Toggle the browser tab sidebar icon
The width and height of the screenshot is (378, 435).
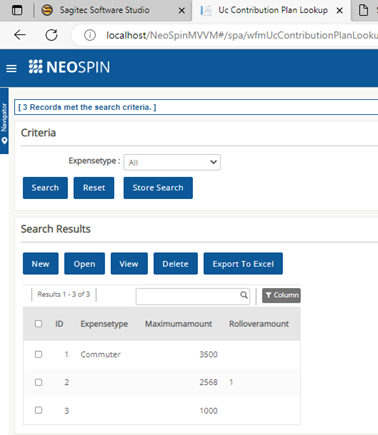17,10
